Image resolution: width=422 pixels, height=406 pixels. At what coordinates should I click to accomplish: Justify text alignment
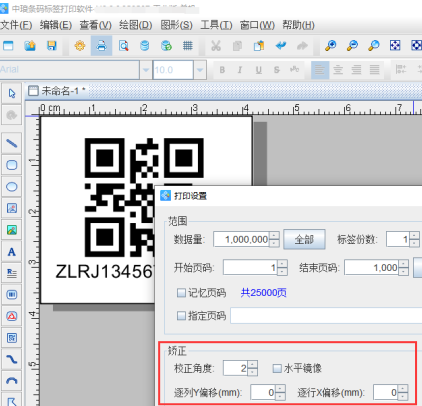point(374,70)
